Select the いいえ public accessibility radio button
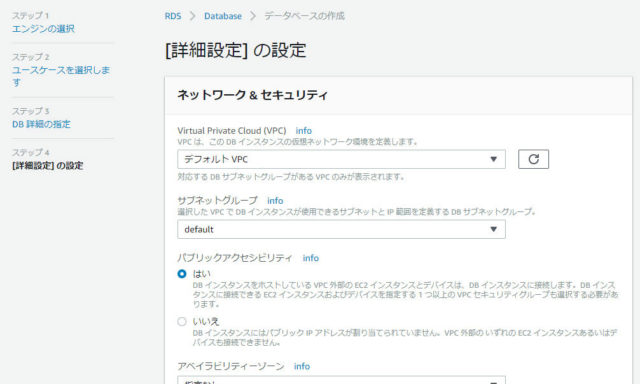This screenshot has width=640, height=384. (x=182, y=322)
